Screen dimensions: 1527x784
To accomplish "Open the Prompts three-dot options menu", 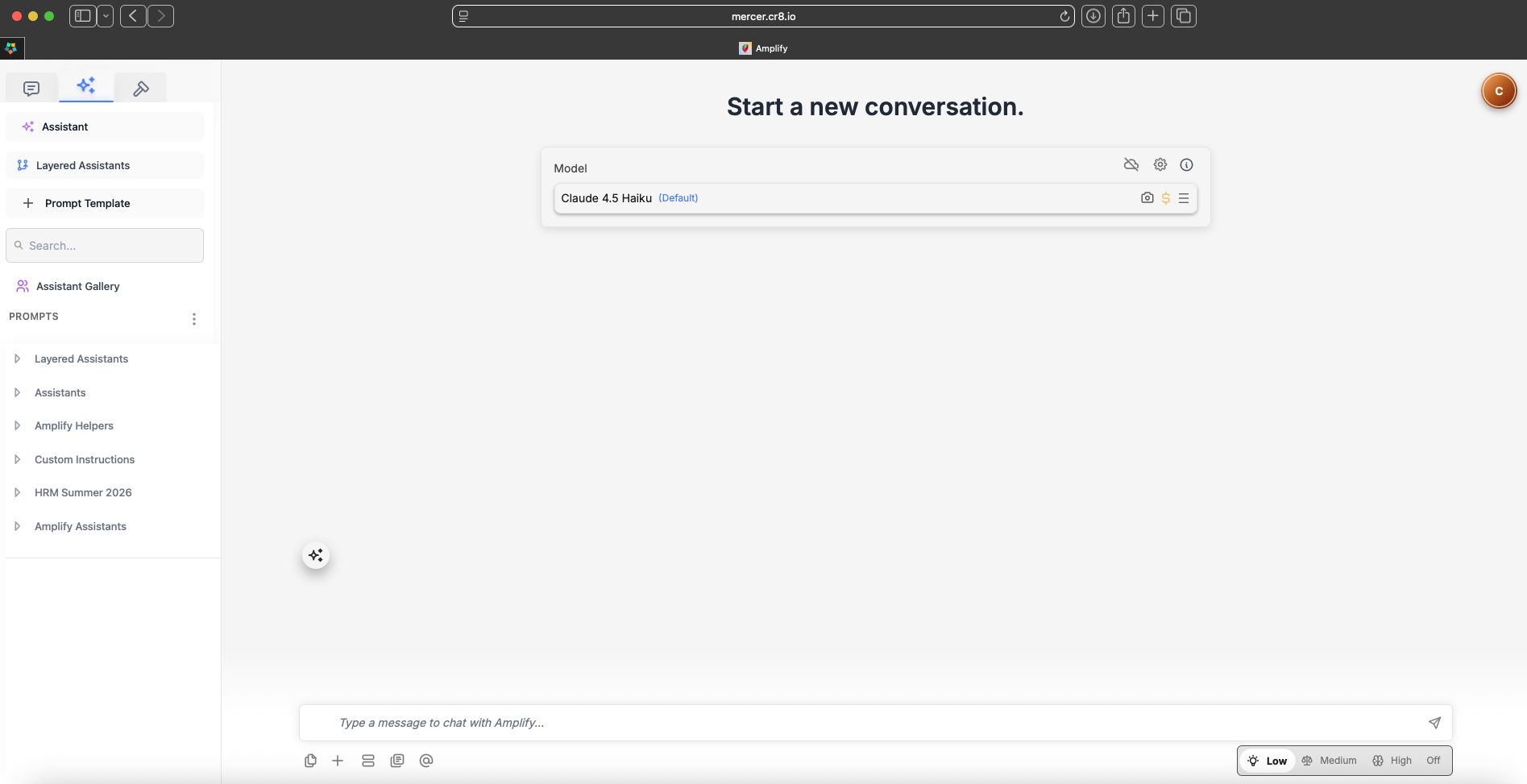I will pos(194,319).
